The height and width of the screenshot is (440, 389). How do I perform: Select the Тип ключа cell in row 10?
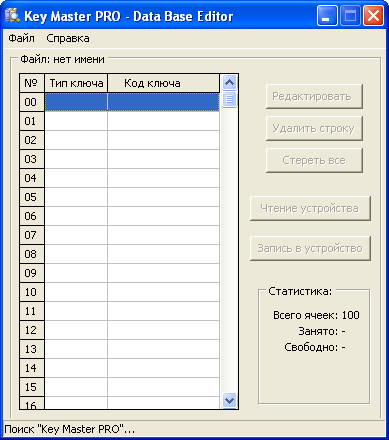[76, 292]
